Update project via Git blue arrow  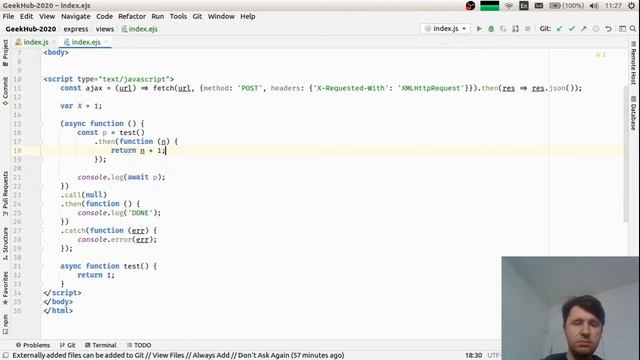560,29
